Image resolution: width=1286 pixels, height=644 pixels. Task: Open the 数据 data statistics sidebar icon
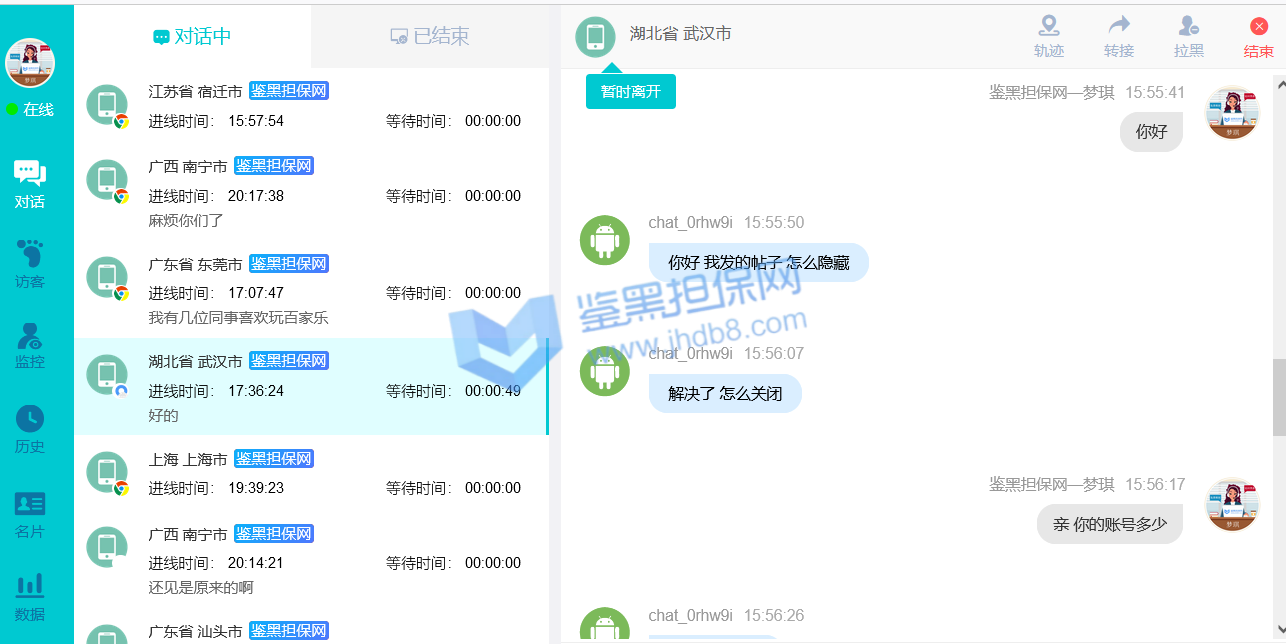click(30, 596)
